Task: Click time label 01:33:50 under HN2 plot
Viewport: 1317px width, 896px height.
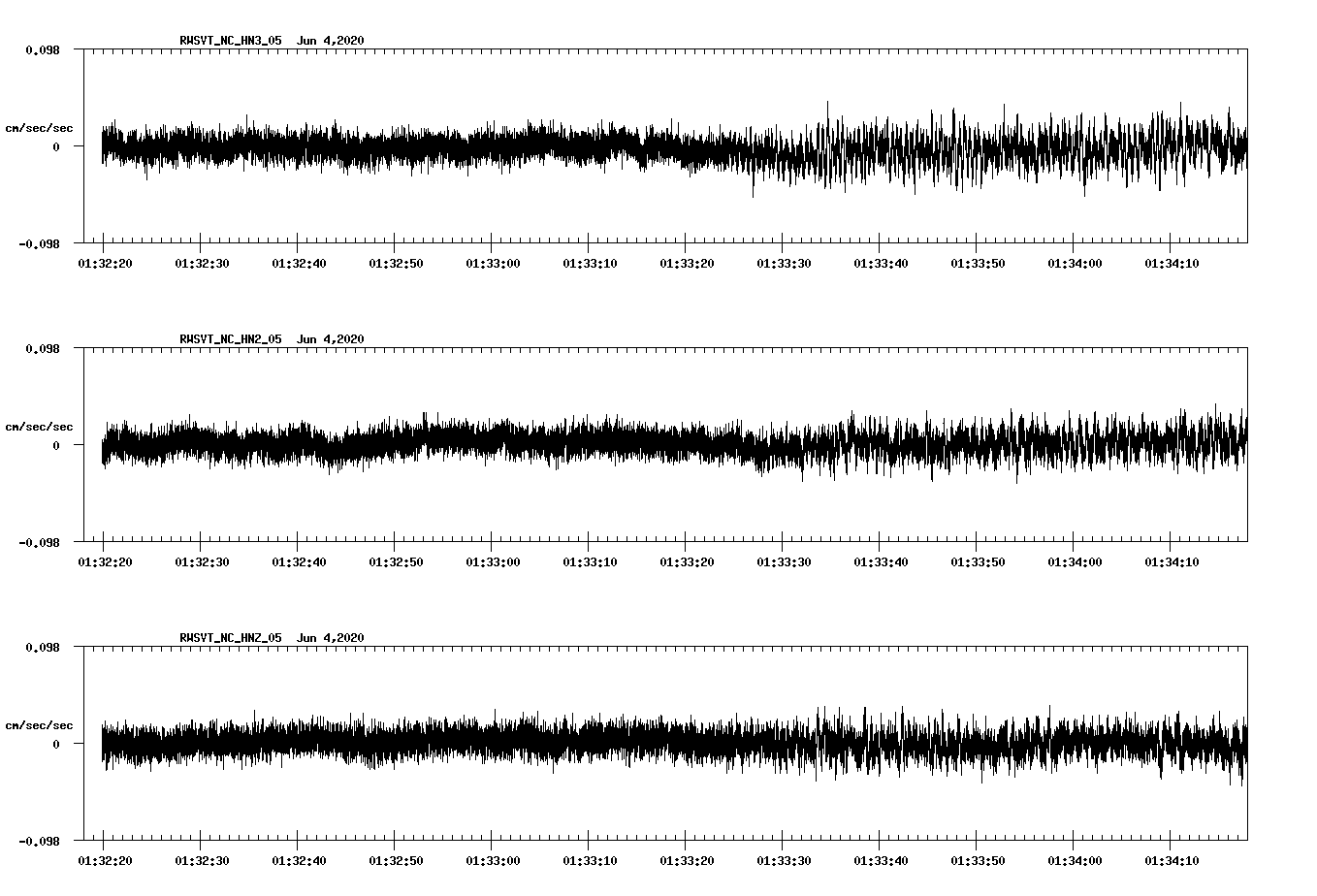Action: pos(978,562)
